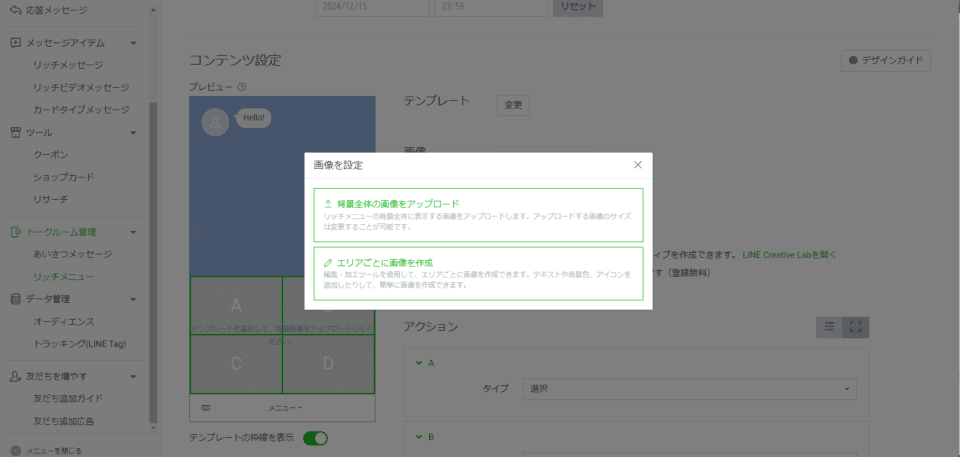The image size is (960, 457).
Task: Select area A in the preview
Action: (236, 306)
